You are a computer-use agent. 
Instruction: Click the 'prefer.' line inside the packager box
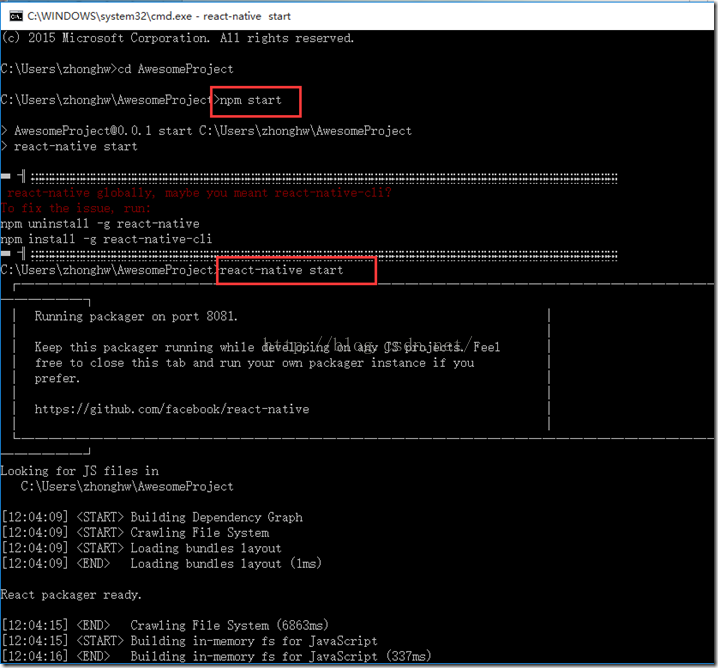tap(57, 379)
